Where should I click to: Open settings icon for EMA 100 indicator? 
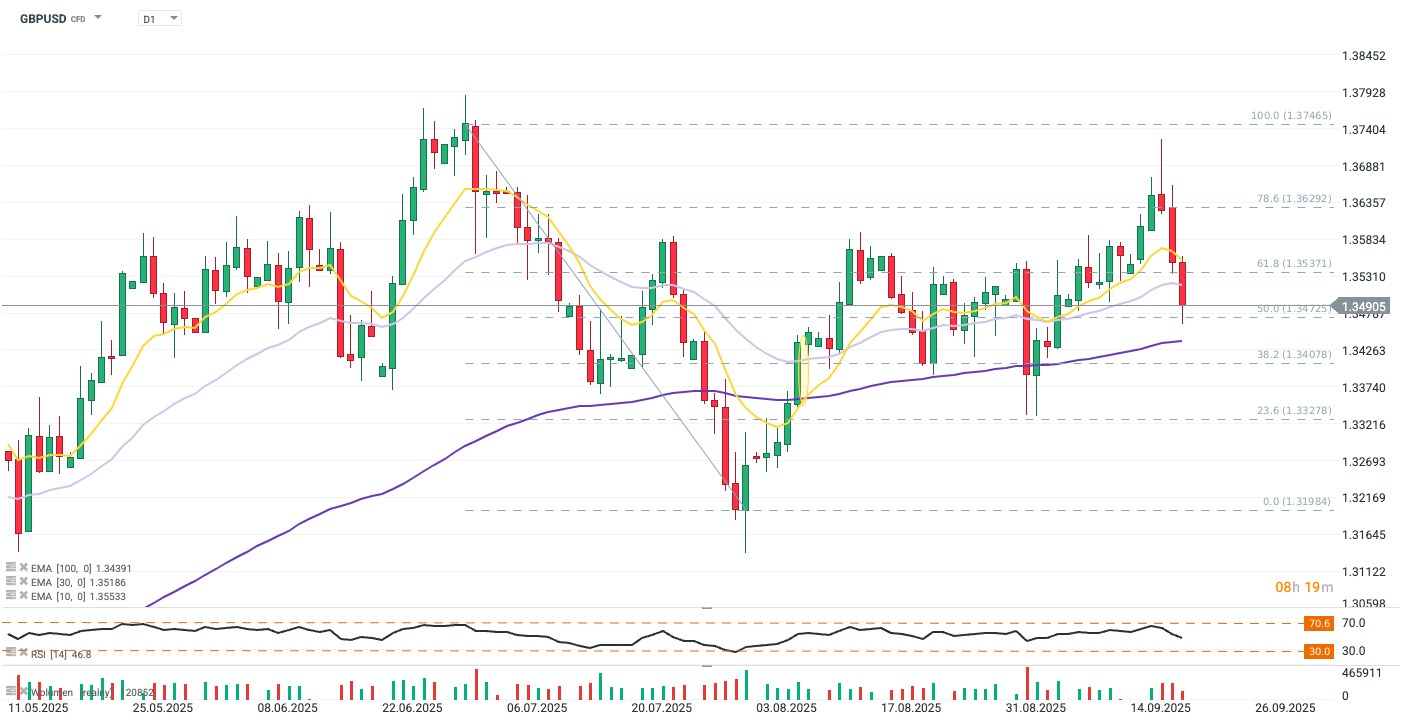[x=11, y=566]
